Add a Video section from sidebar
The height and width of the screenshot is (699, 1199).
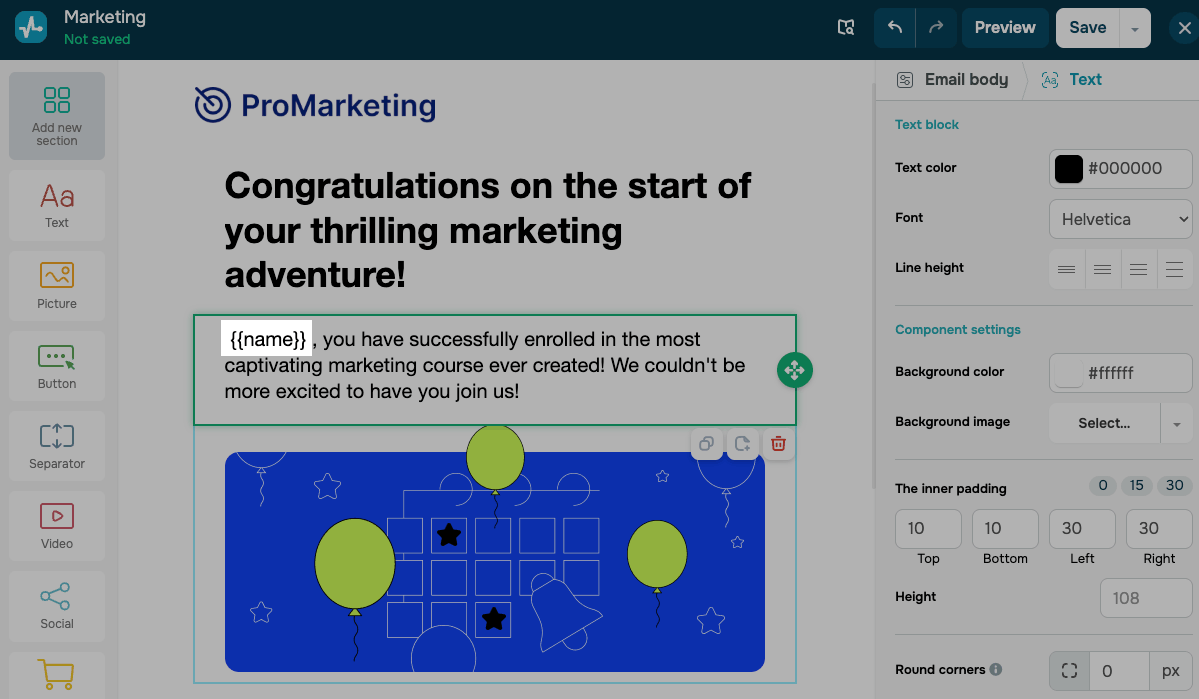pyautogui.click(x=57, y=526)
